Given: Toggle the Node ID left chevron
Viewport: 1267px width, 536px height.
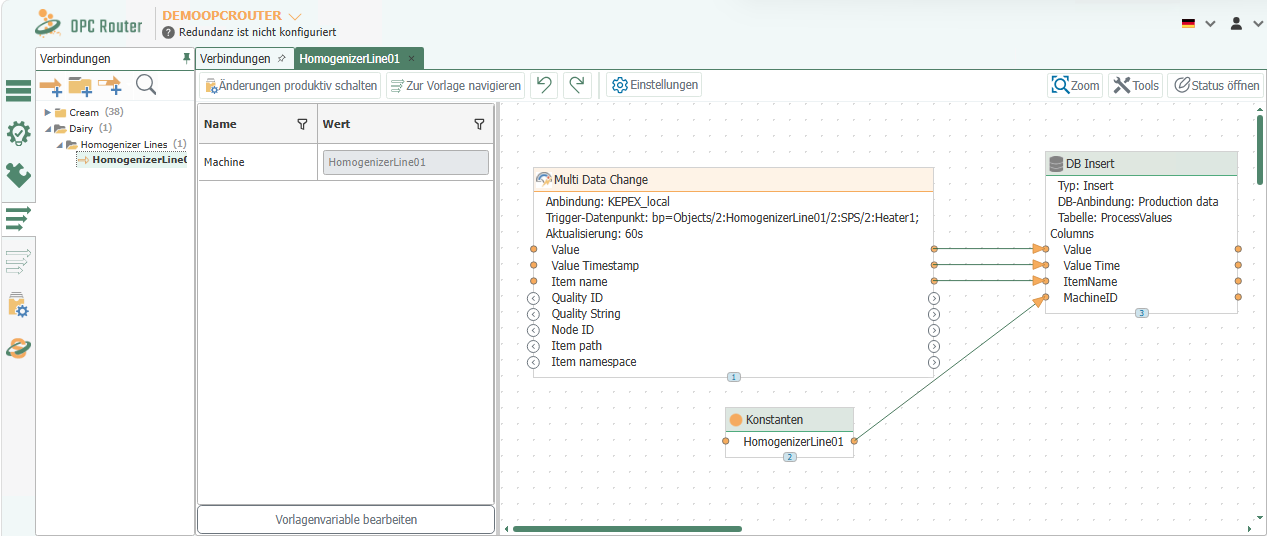Looking at the screenshot, I should [533, 330].
